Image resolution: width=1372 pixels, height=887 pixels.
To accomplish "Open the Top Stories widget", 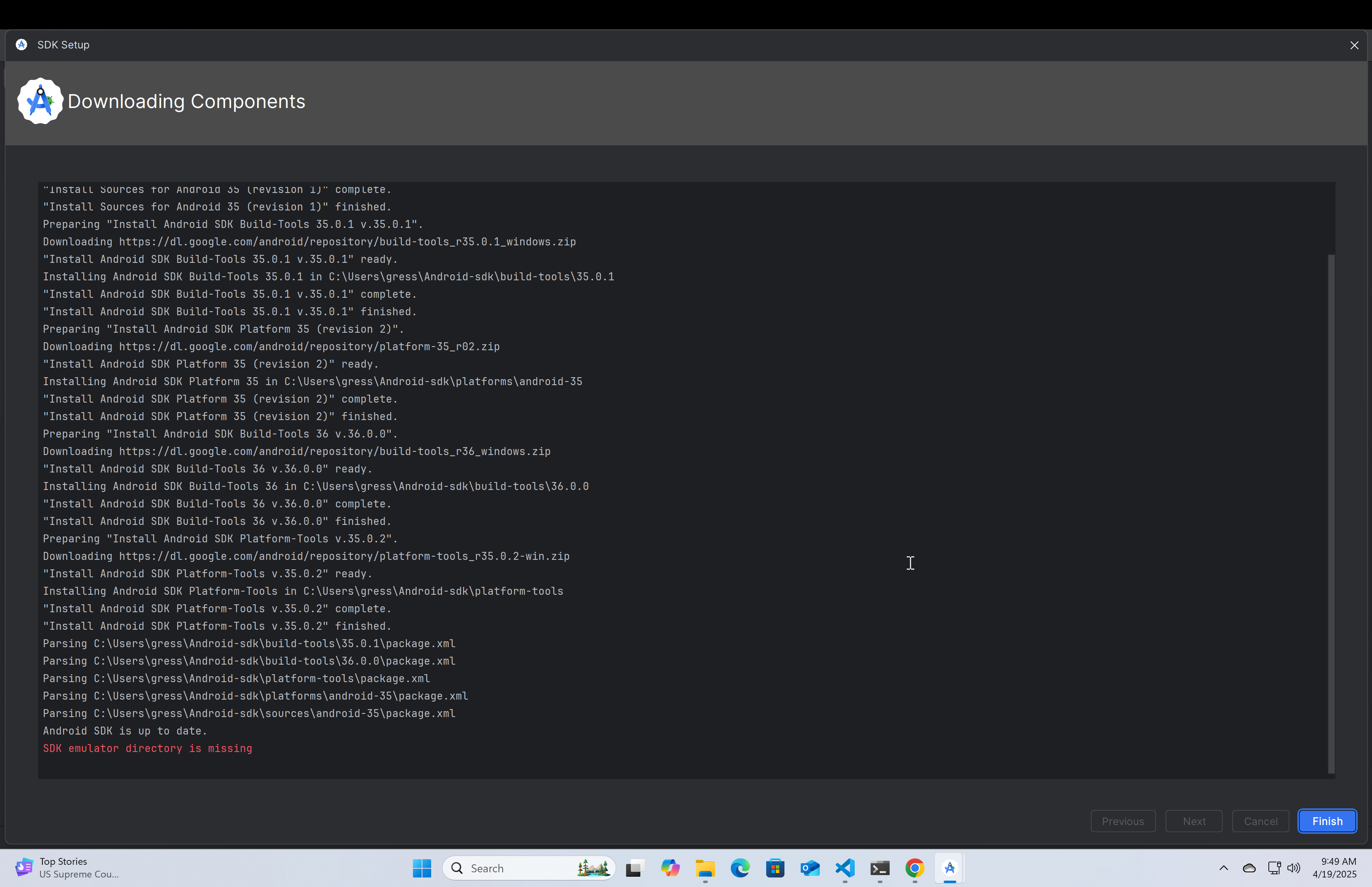I will [67, 868].
